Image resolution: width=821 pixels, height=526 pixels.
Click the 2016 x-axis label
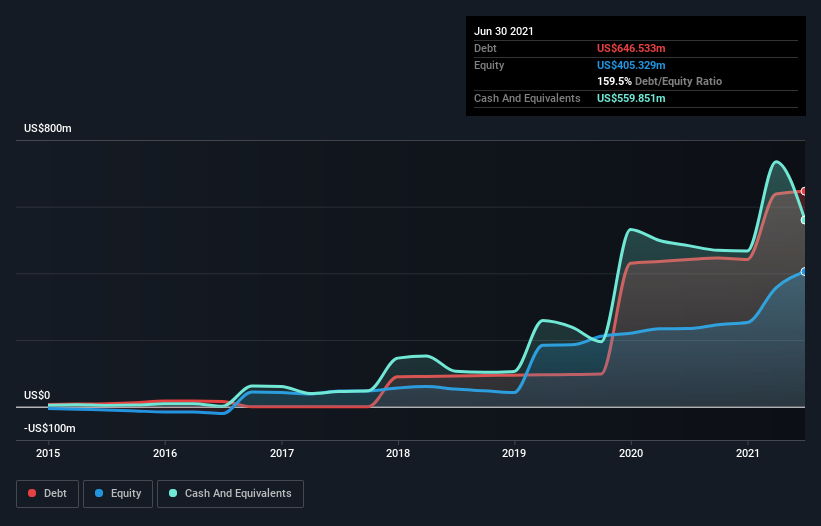(x=165, y=453)
